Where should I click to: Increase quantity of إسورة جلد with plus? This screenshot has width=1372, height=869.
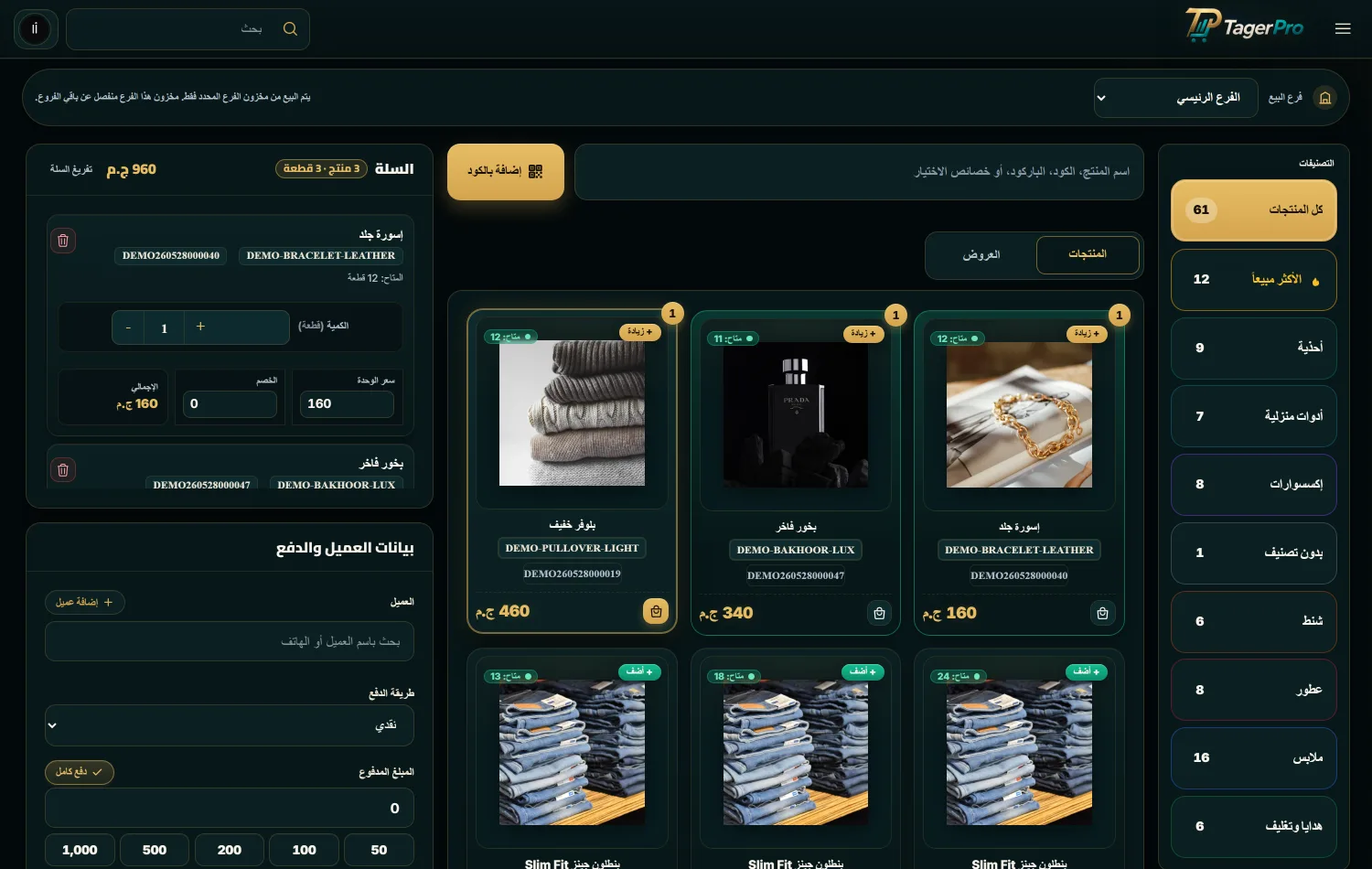200,327
